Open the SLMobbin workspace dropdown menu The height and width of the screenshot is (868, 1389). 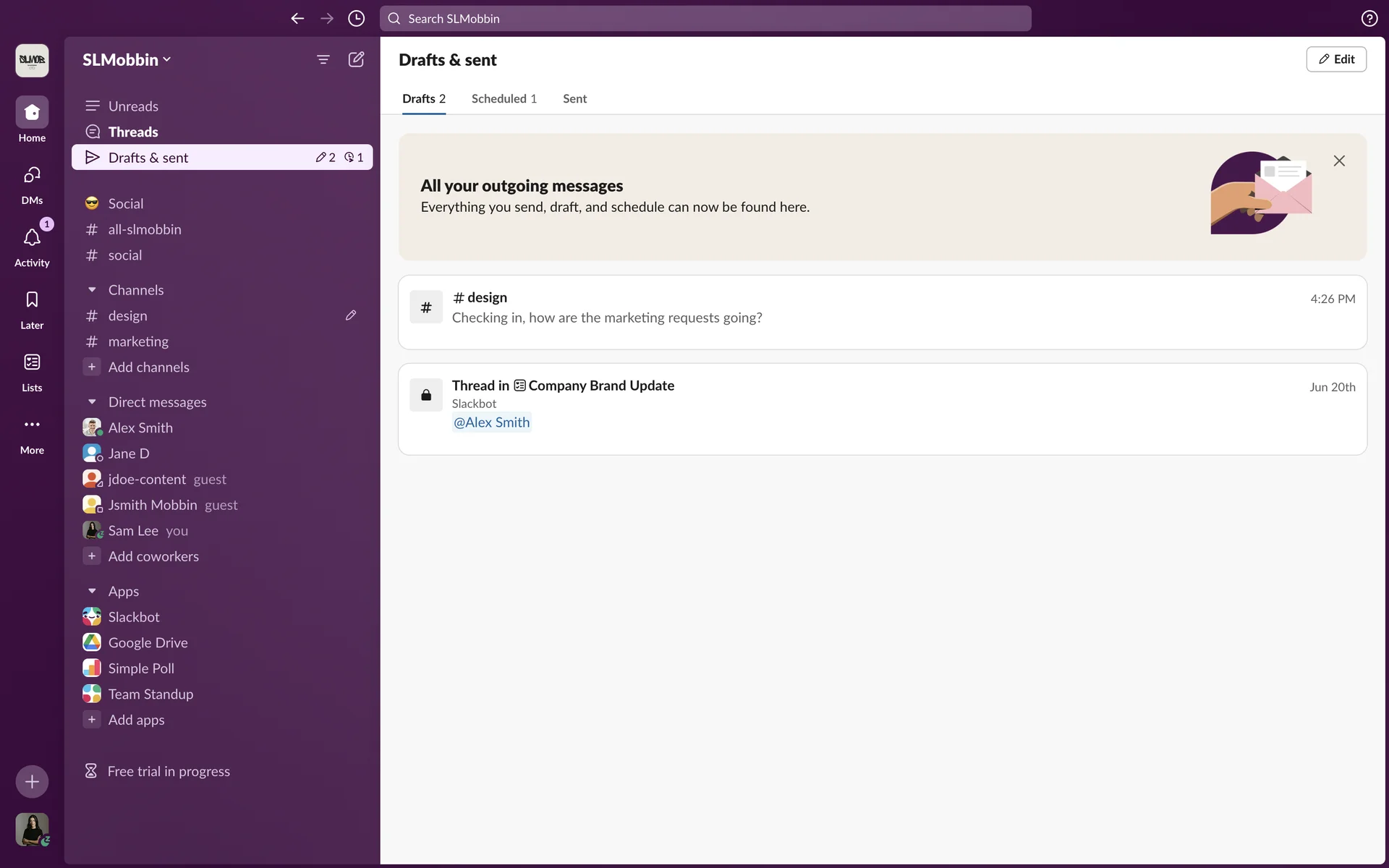coord(127,60)
